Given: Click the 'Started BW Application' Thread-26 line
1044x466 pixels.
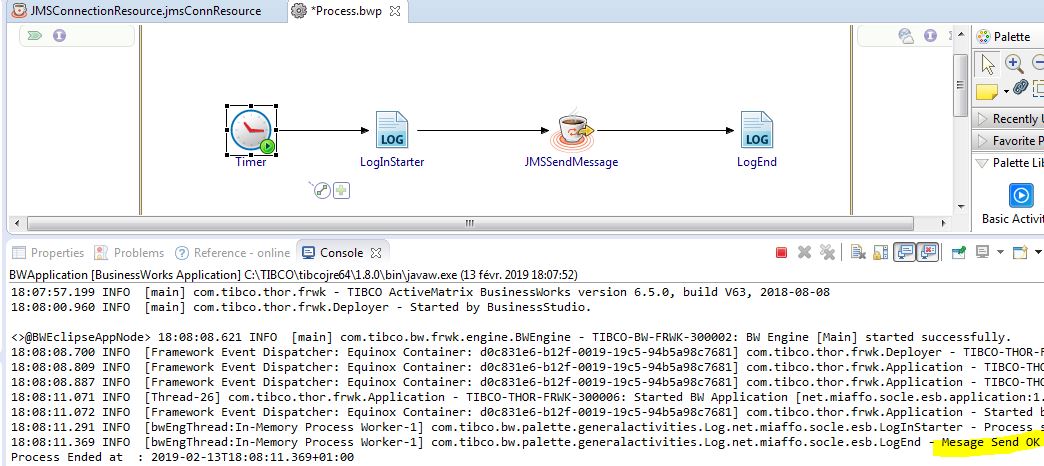Looking at the screenshot, I should point(527,397).
